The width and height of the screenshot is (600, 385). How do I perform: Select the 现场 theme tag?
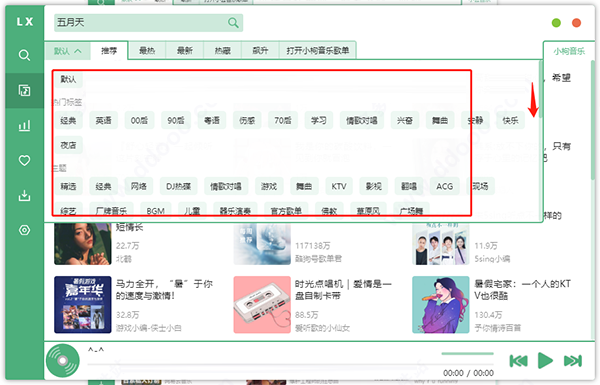[x=480, y=186]
